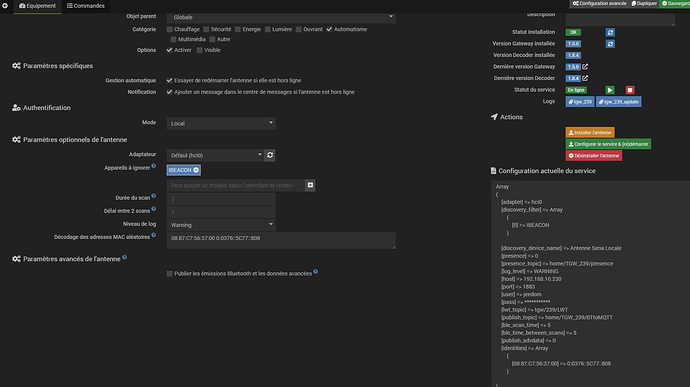The image size is (690, 387).
Task: Enable the Visible option checkbox
Action: tap(200, 50)
